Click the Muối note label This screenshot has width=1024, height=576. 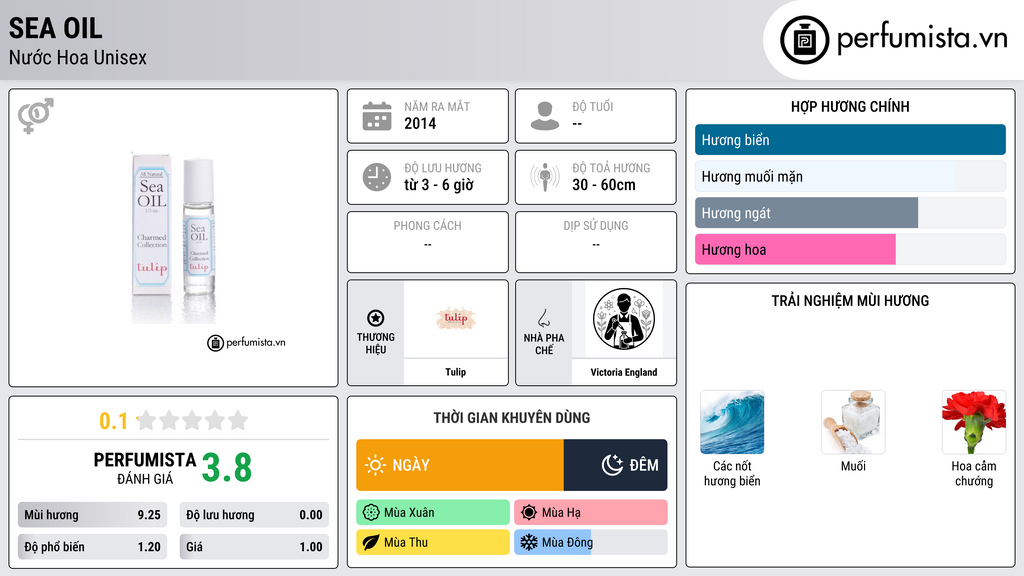tap(853, 466)
